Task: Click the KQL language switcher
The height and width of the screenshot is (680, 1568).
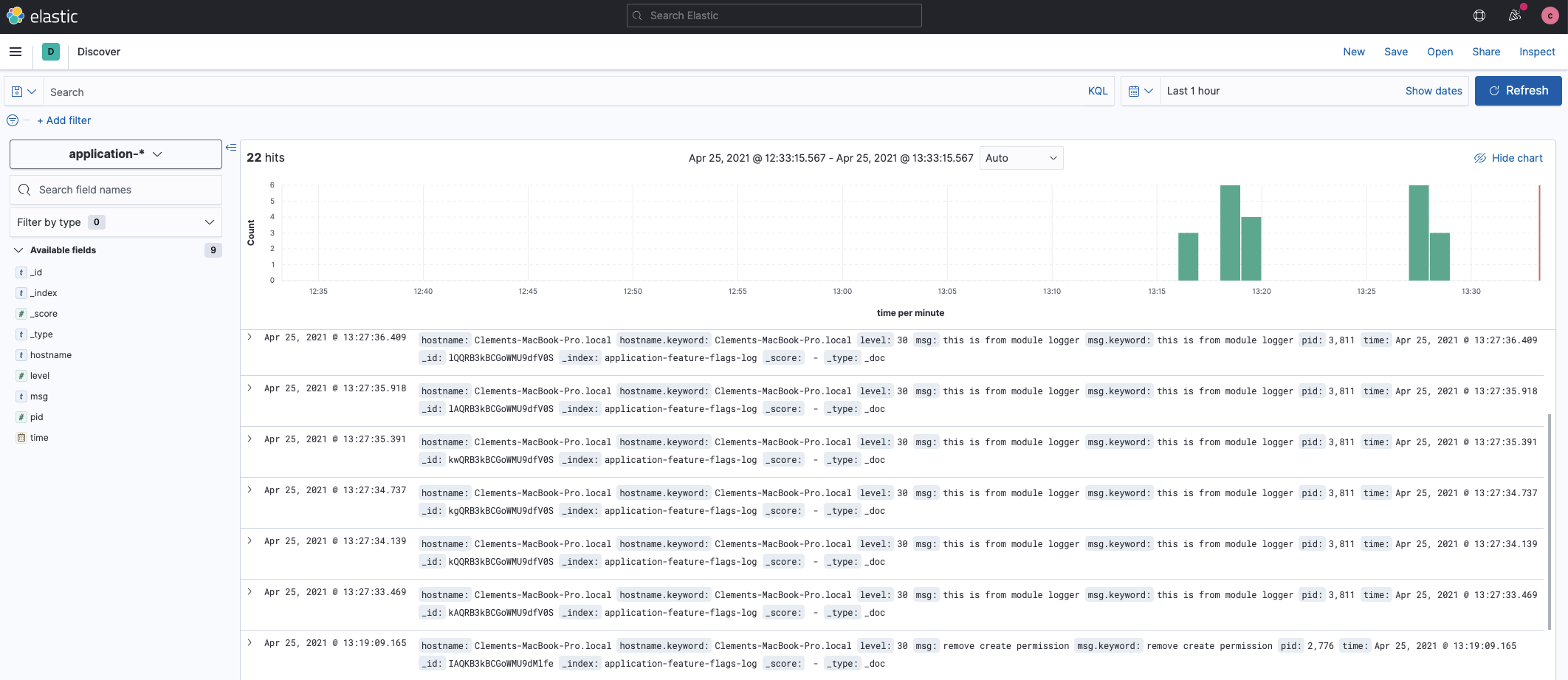Action: pyautogui.click(x=1098, y=91)
